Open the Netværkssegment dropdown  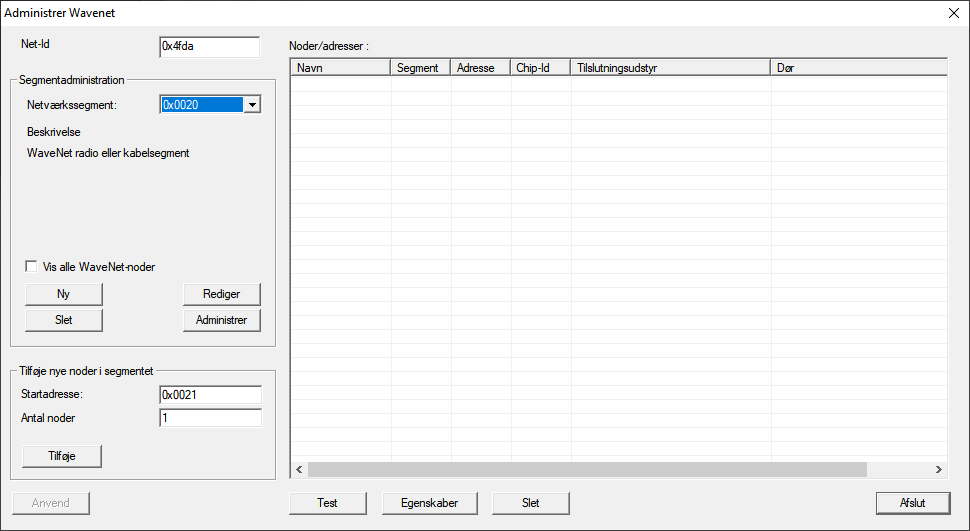click(x=252, y=104)
